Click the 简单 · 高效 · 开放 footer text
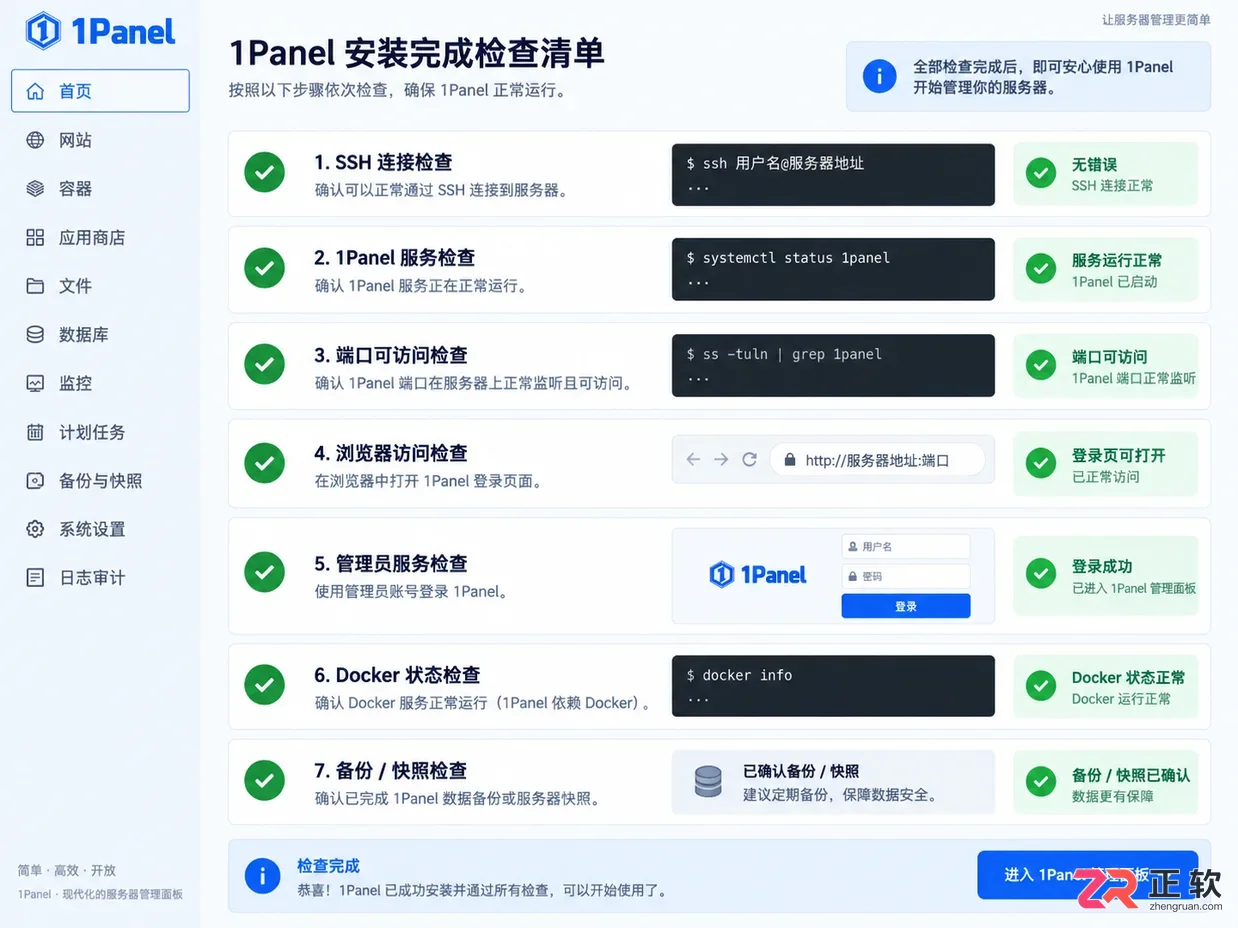 click(x=67, y=870)
